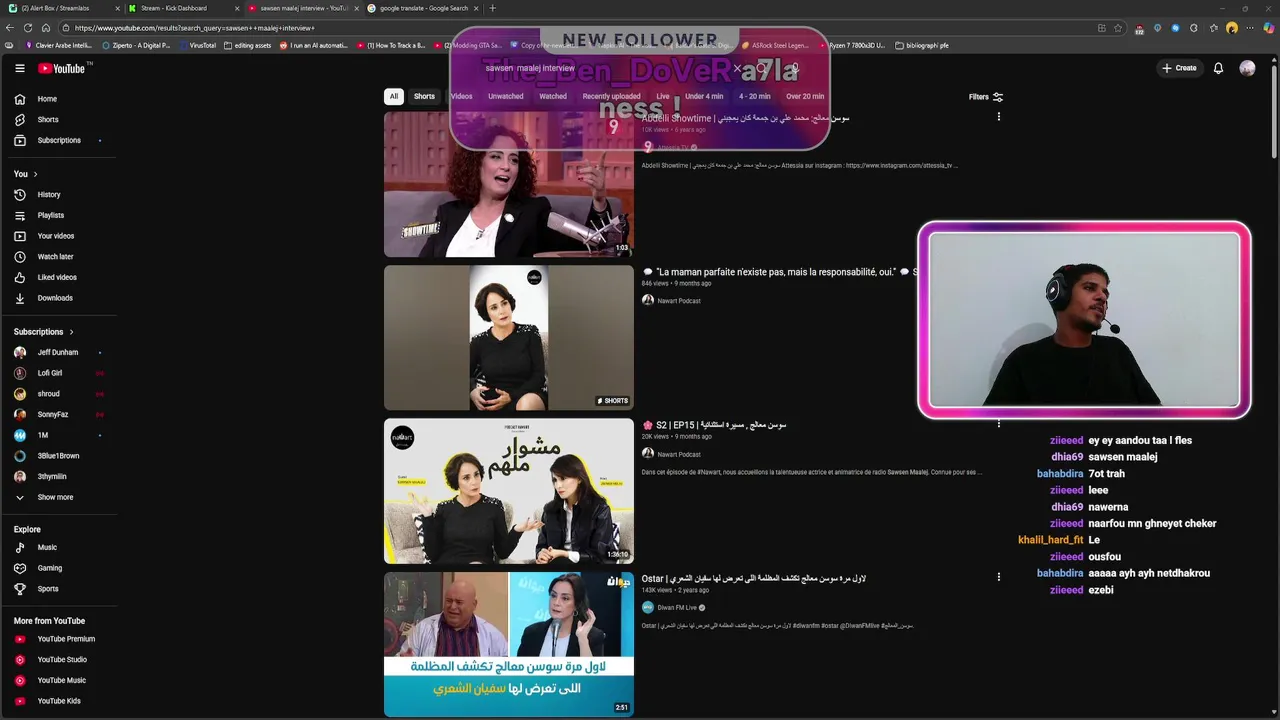Open Subscriptions in the sidebar

click(60, 140)
